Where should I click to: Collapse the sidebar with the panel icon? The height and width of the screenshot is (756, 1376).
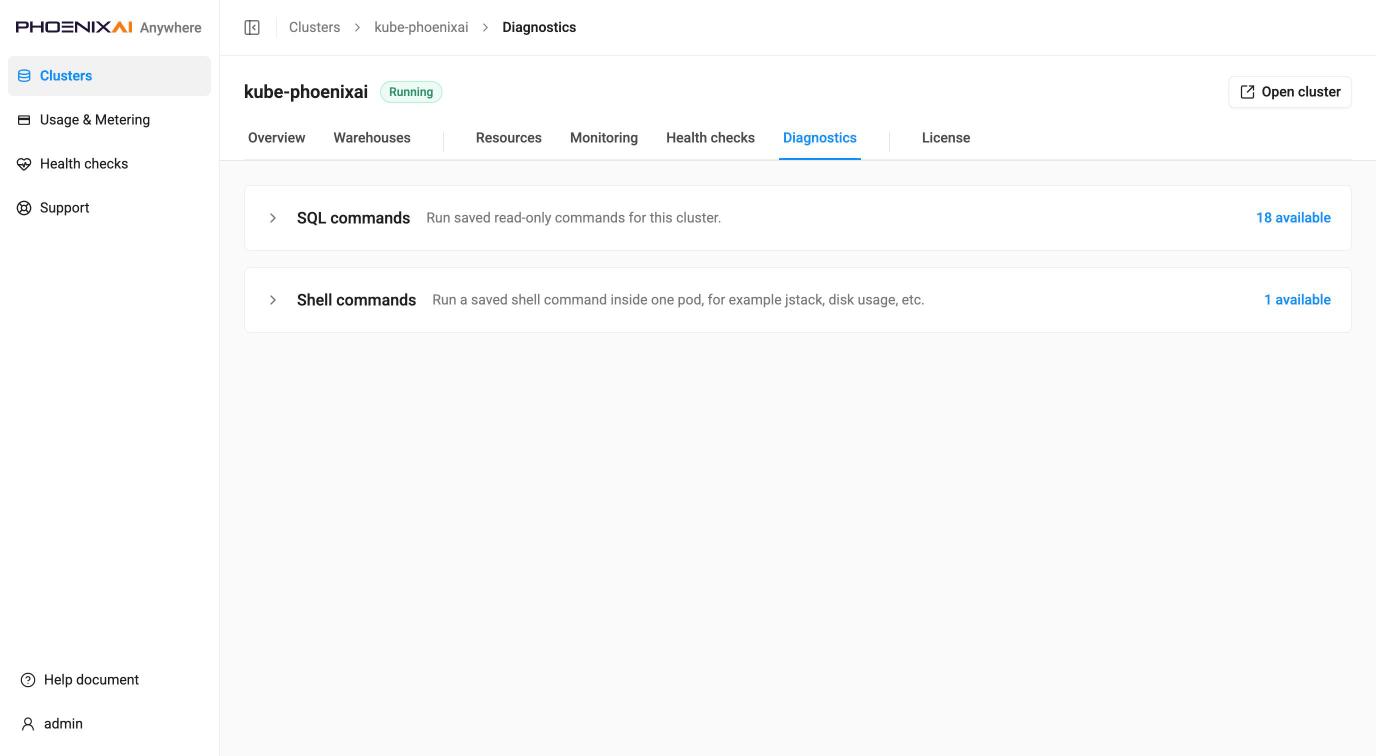[x=252, y=27]
